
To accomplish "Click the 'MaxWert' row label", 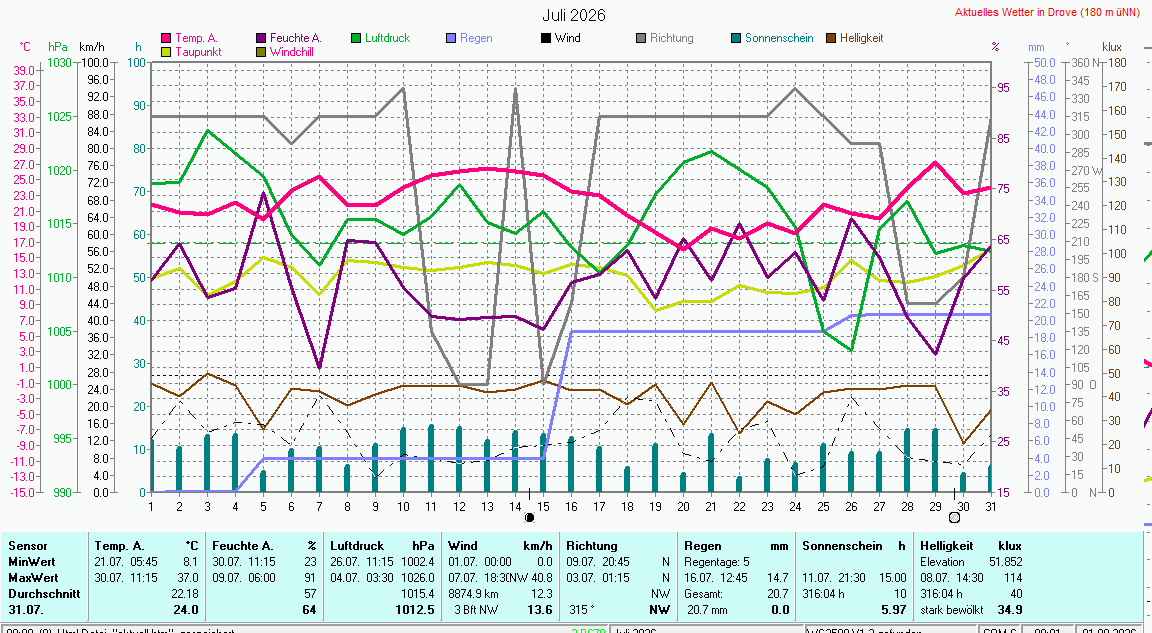I will (33, 578).
